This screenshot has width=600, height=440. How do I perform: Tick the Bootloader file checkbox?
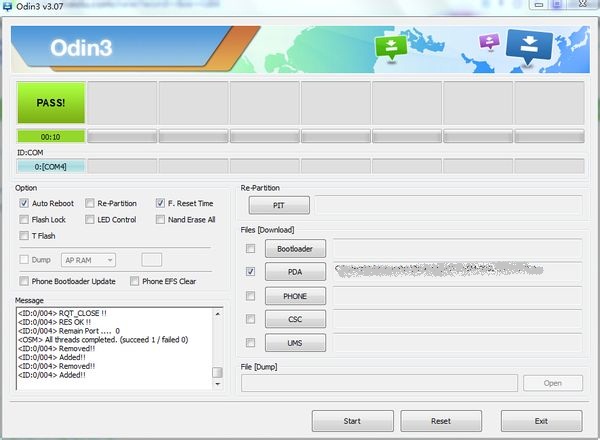[250, 248]
